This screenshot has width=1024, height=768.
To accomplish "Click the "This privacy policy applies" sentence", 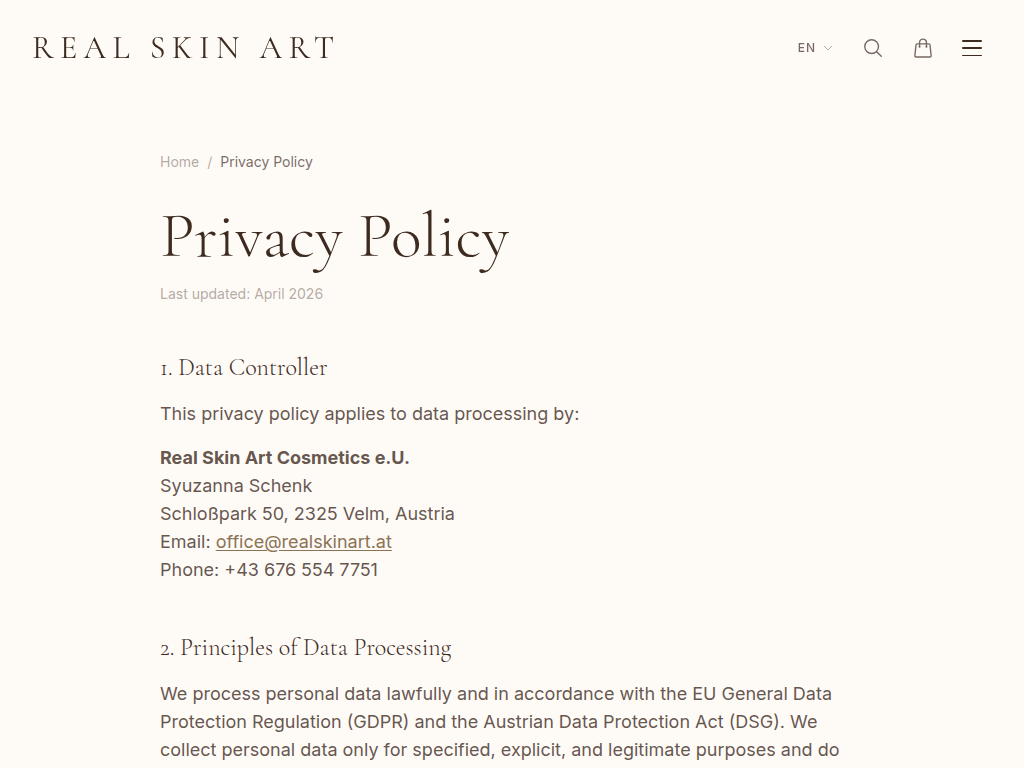I will tap(369, 414).
